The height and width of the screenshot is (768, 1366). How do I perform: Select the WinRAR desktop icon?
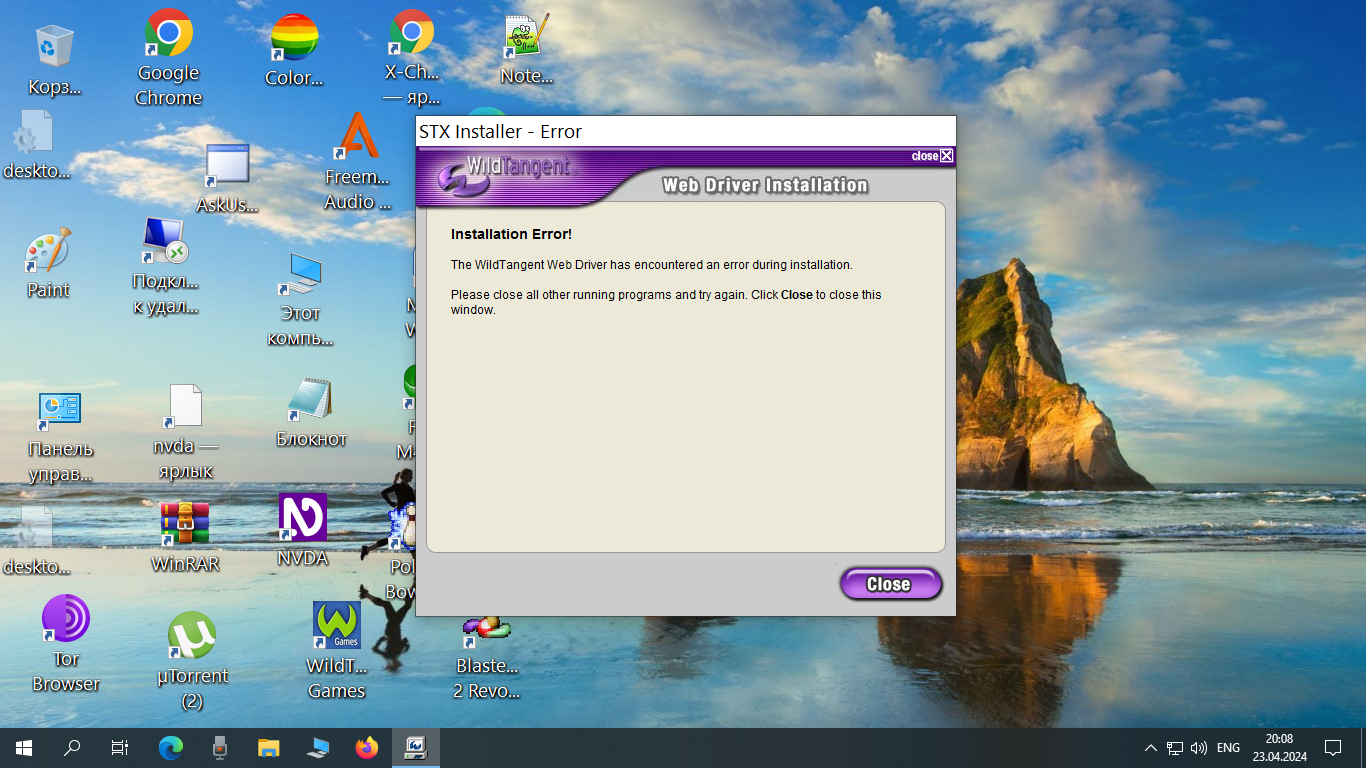(x=185, y=536)
